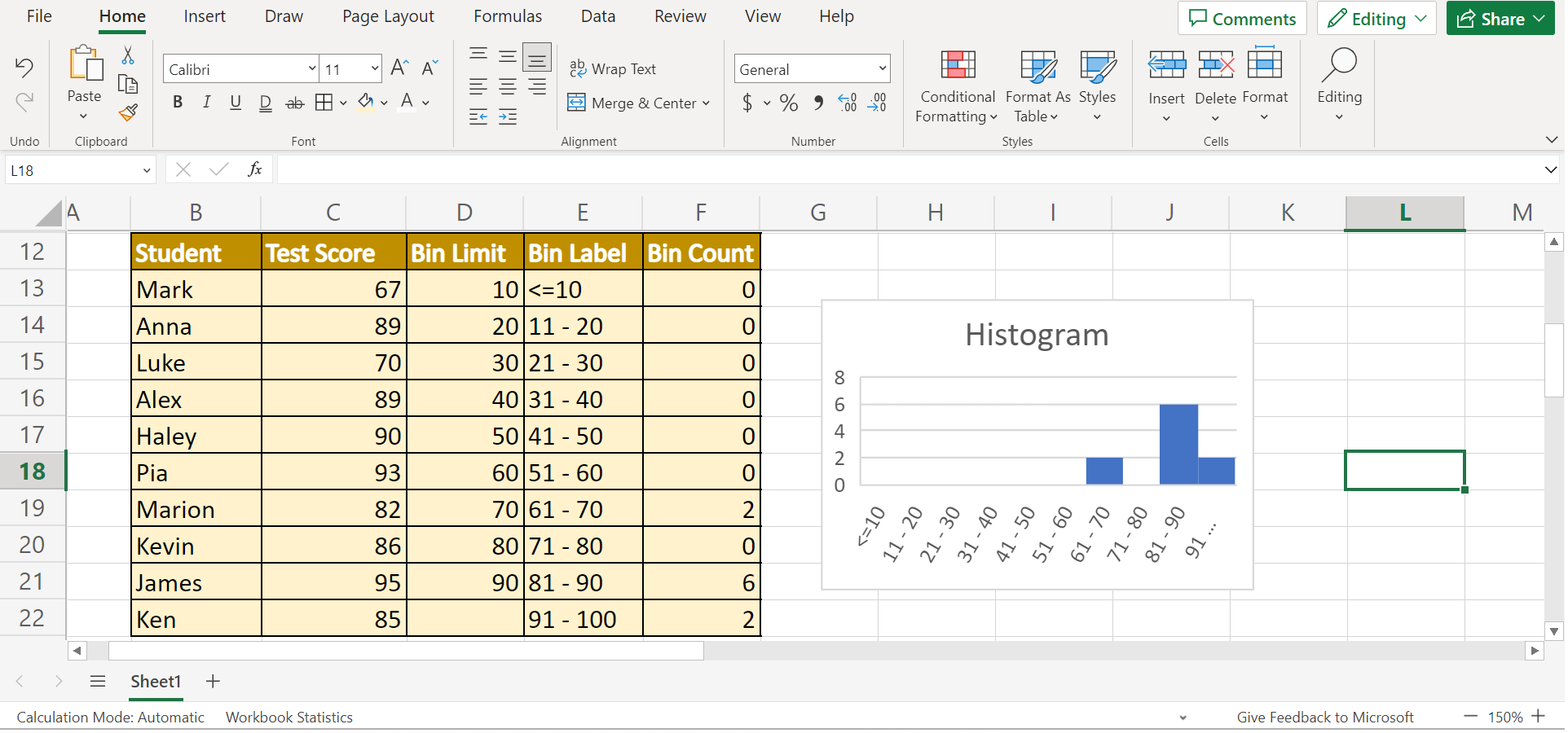Toggle Italic formatting

pyautogui.click(x=207, y=103)
